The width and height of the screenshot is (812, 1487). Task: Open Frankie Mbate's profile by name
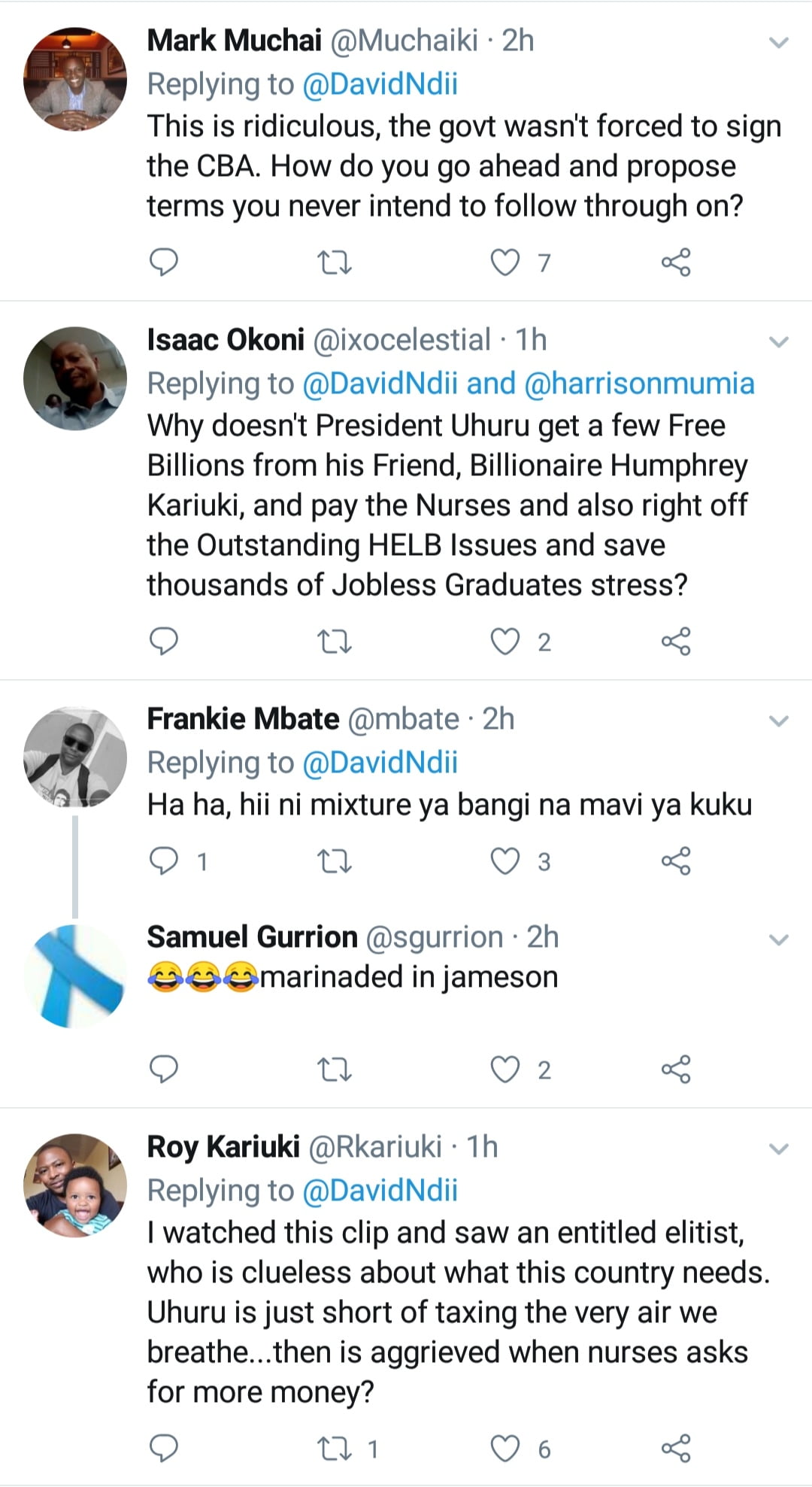(243, 719)
